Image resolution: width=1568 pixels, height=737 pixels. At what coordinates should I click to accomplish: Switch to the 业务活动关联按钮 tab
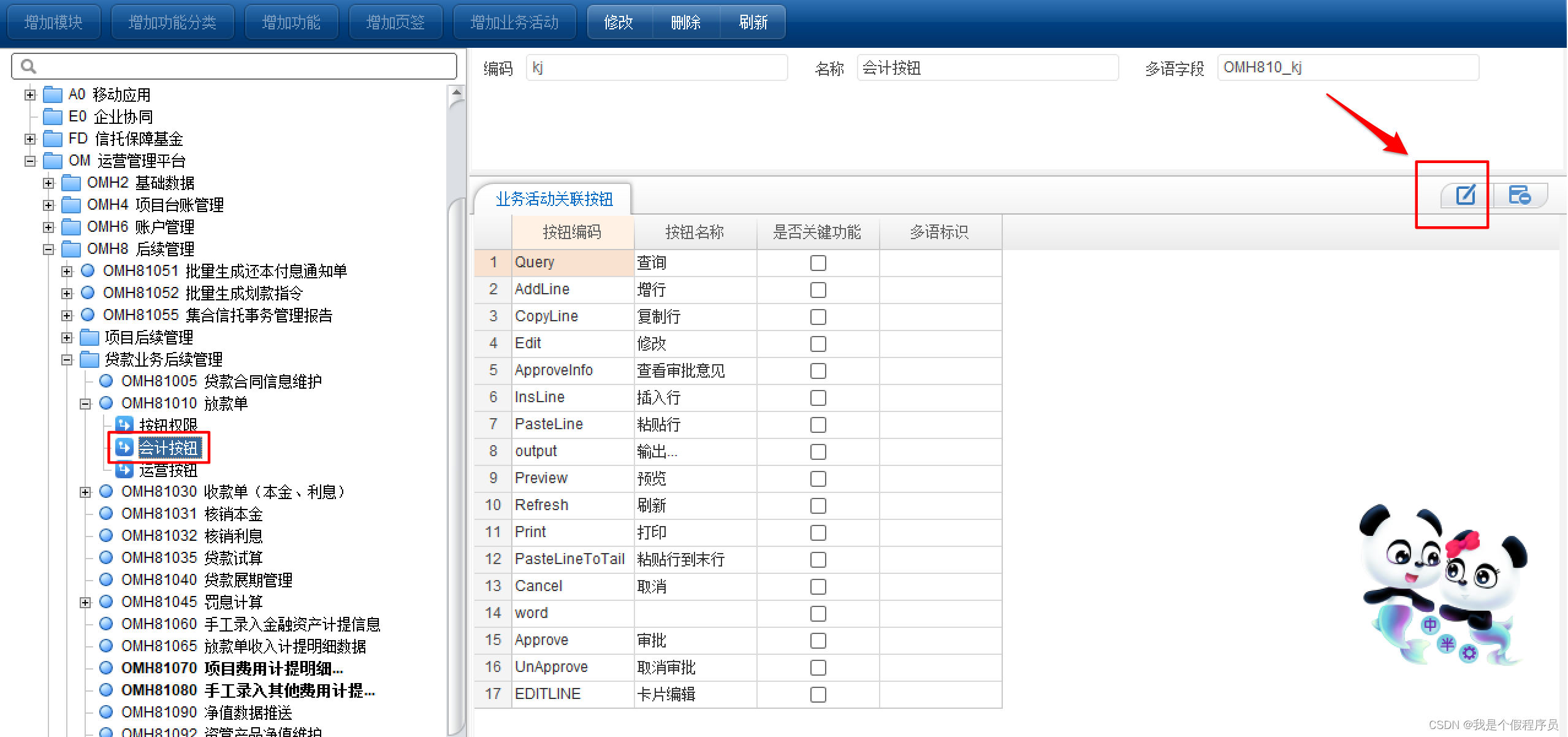(x=554, y=199)
